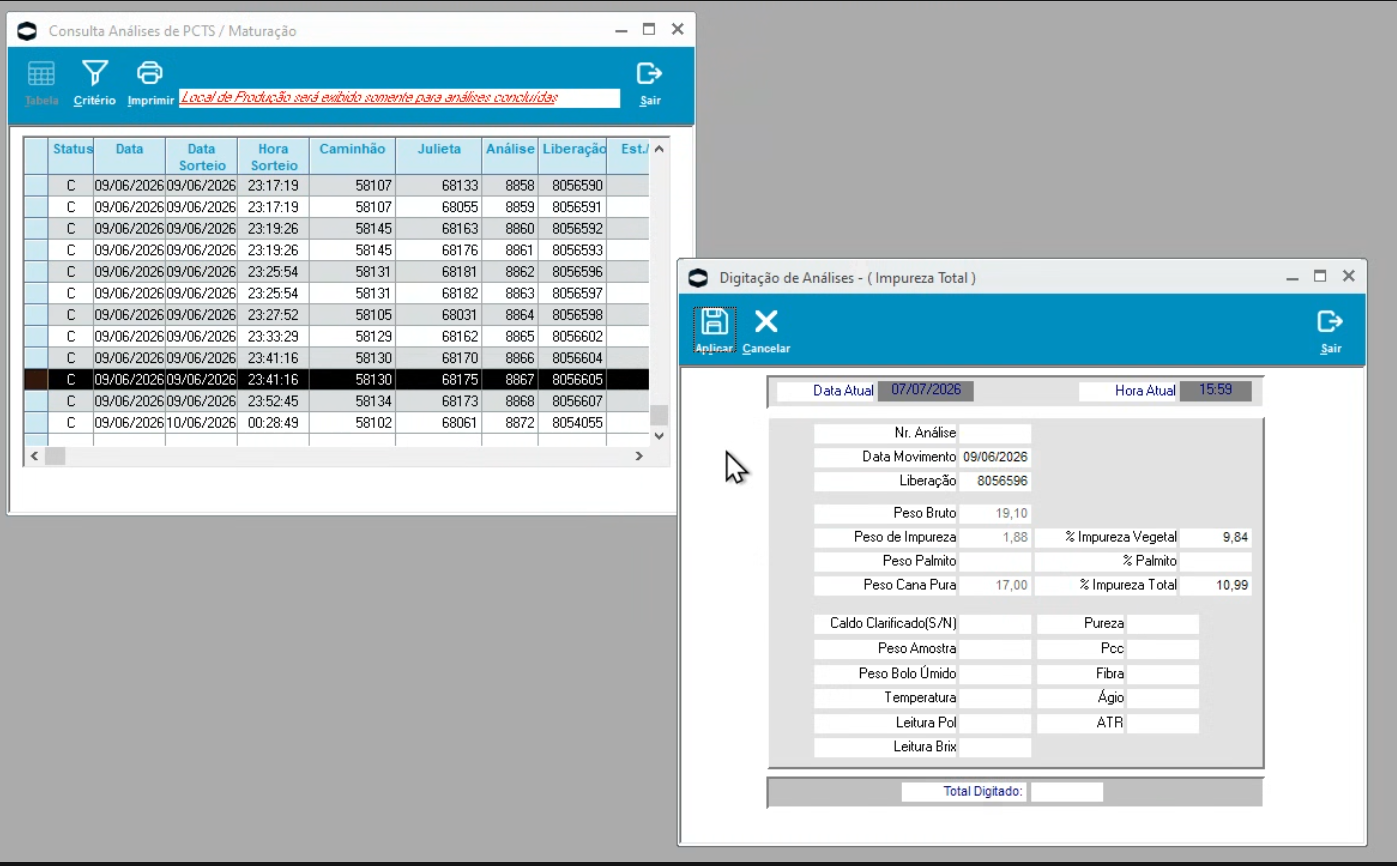Click the Nr. Análise input field
Viewport: 1397px width, 866px height.
click(995, 433)
